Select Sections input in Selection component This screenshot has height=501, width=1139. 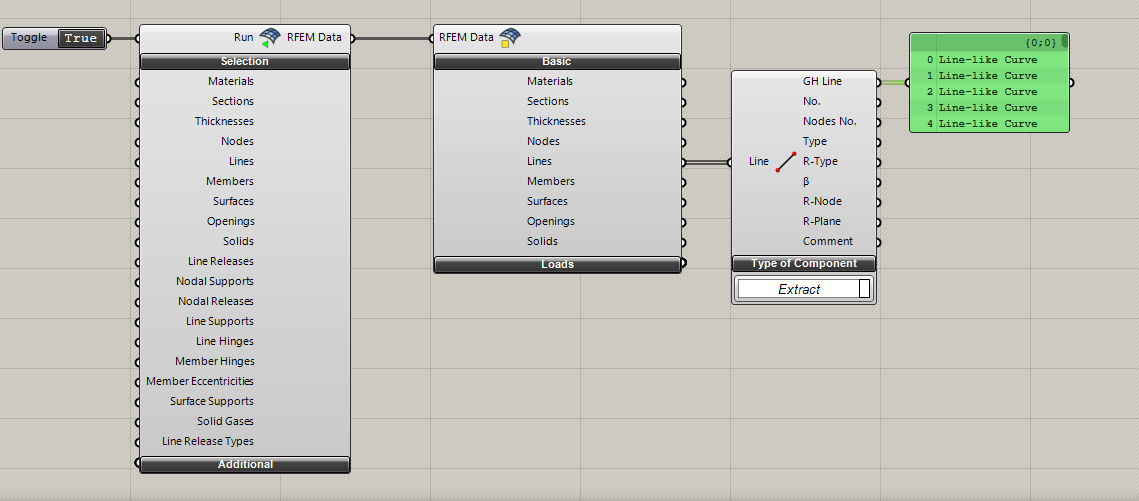[233, 101]
